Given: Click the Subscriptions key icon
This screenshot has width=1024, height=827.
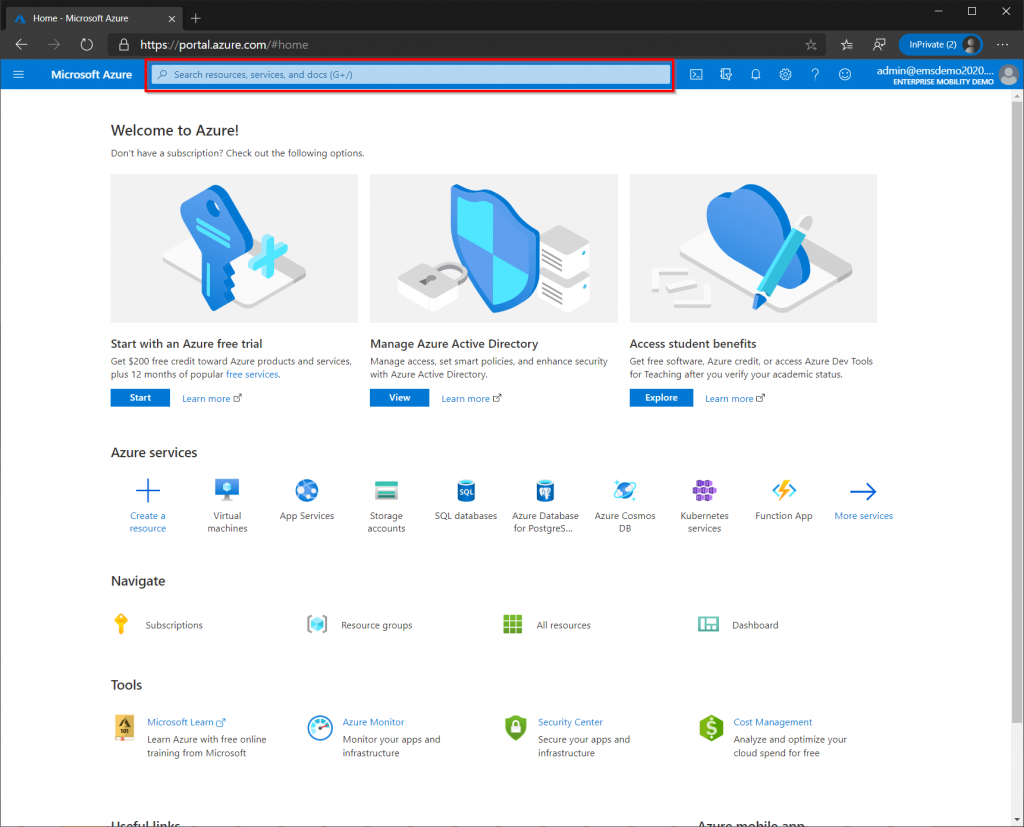Looking at the screenshot, I should (x=121, y=624).
